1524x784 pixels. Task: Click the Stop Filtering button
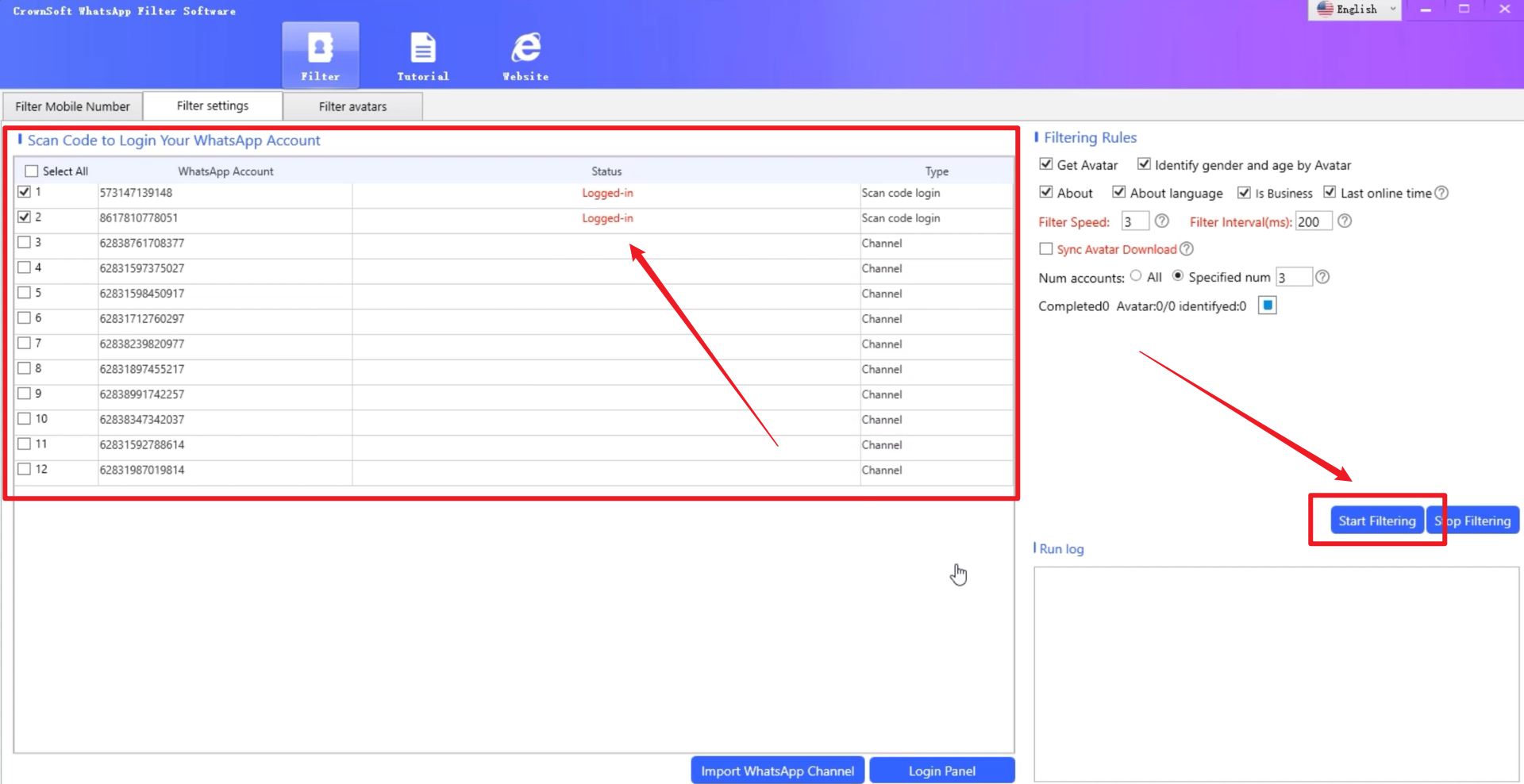pos(1472,521)
